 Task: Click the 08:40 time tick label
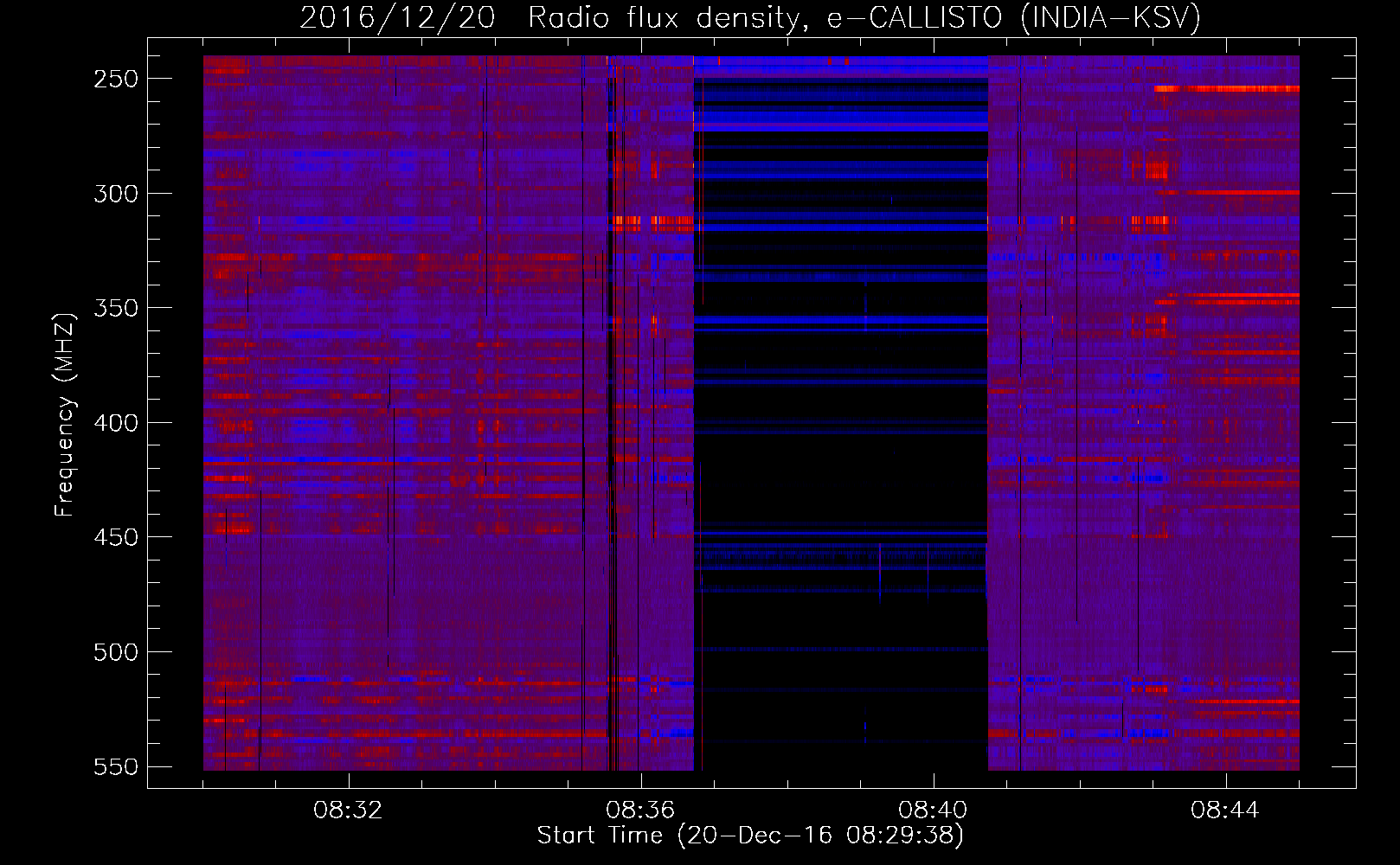pyautogui.click(x=933, y=811)
